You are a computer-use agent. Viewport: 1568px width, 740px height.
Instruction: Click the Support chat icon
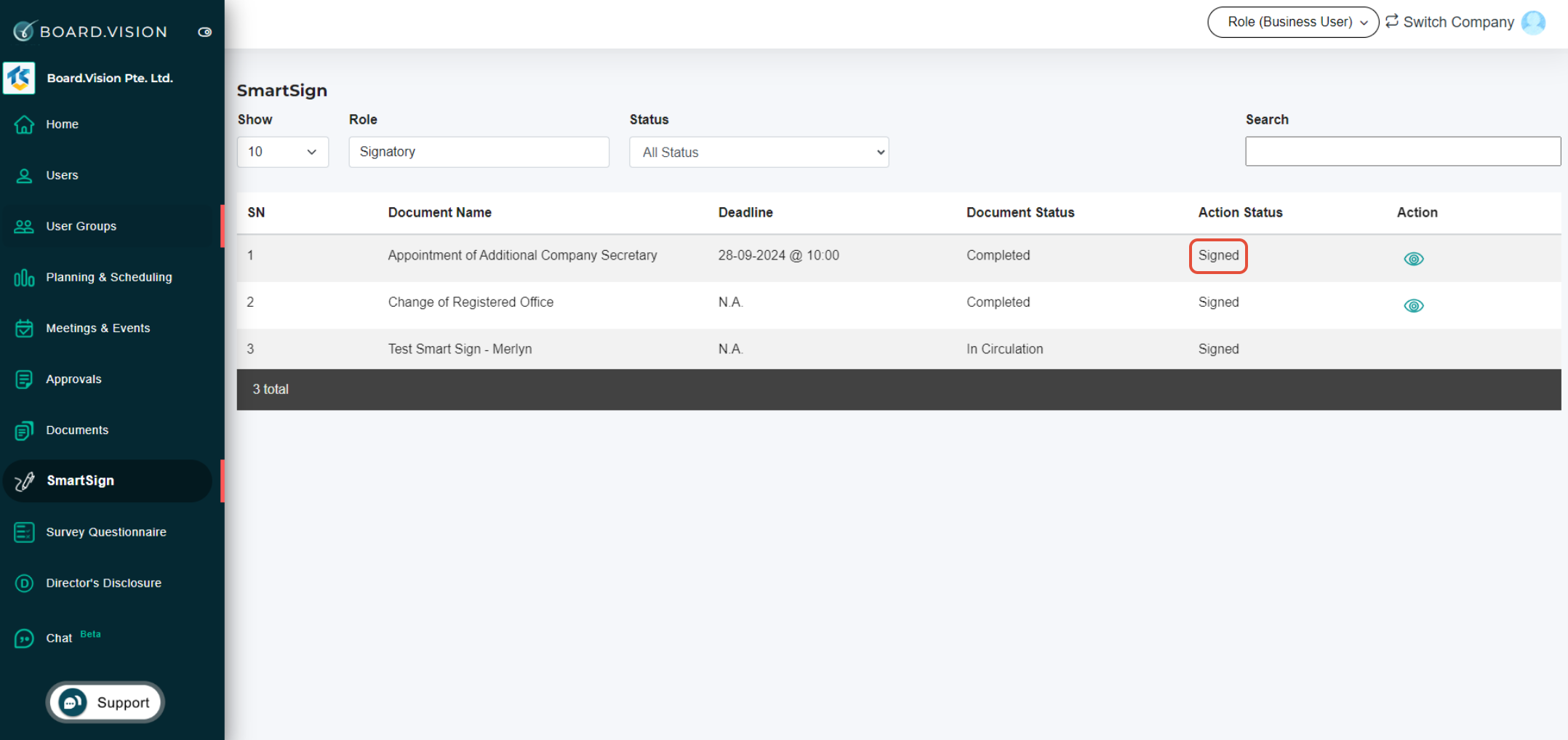(73, 702)
